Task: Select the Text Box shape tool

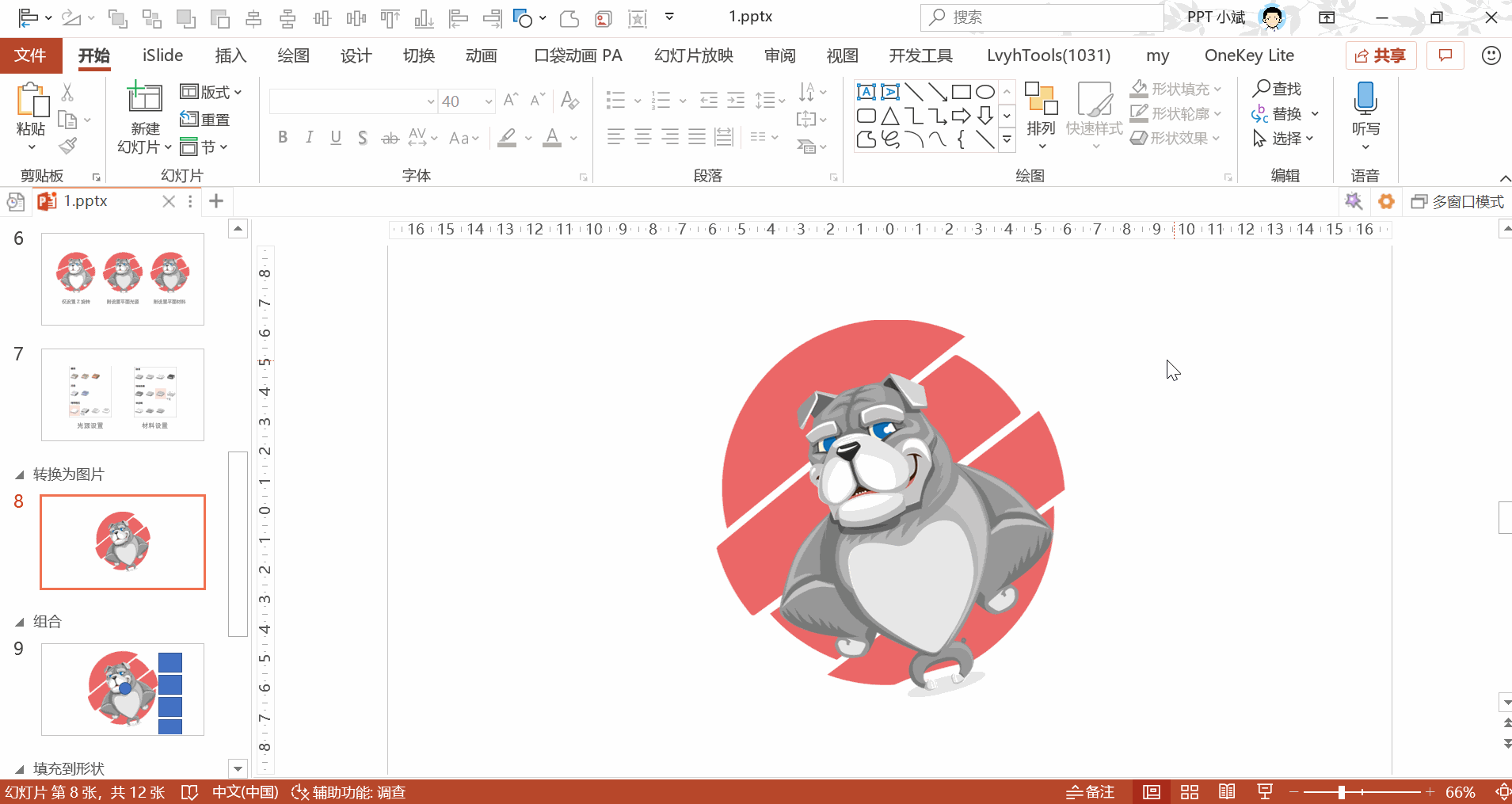Action: click(x=866, y=92)
